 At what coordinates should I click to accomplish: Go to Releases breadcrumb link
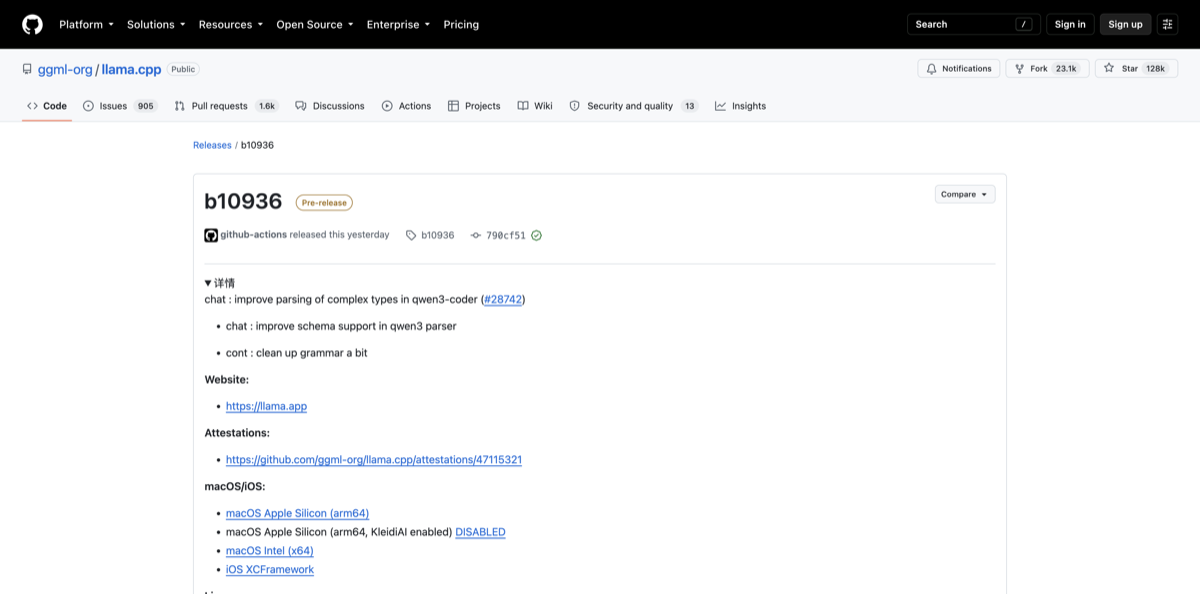click(x=212, y=145)
